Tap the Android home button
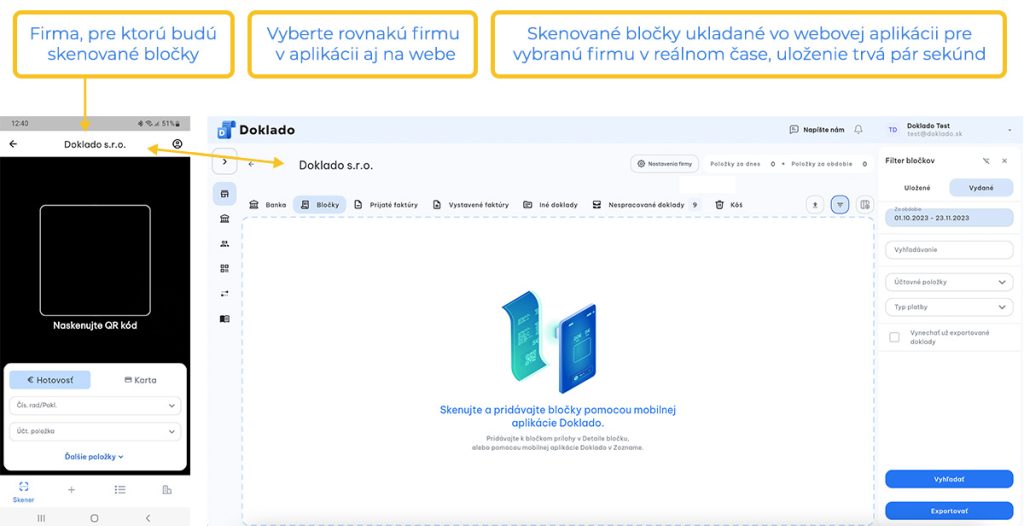Screen dimensions: 1024x526 pyautogui.click(x=94, y=518)
